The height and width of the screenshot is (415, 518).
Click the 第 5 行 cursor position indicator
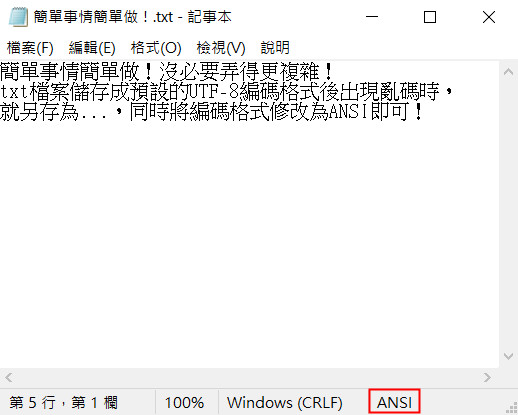tap(63, 402)
